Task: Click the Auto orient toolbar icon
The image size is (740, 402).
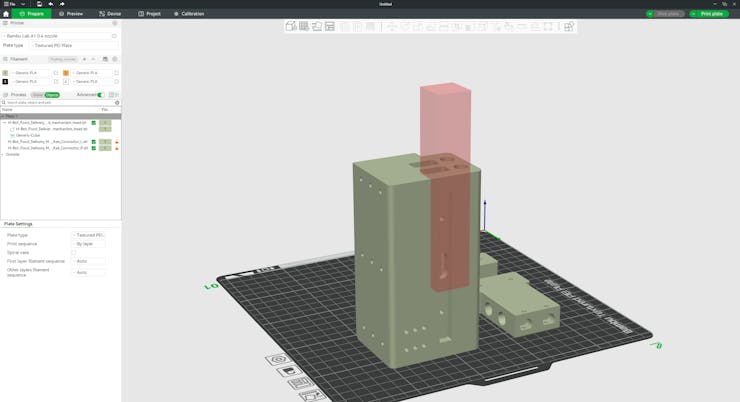Action: click(x=317, y=27)
